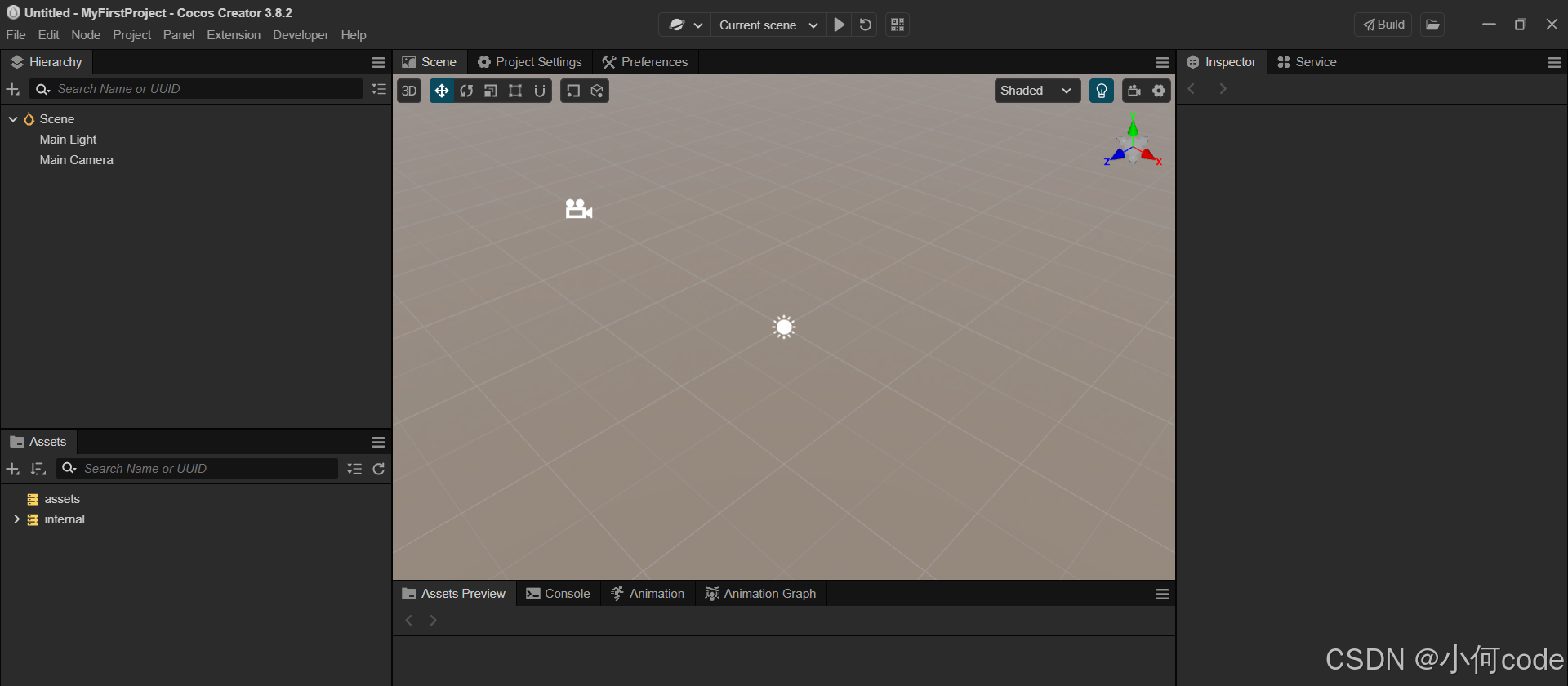1568x686 pixels.
Task: Refresh the Assets panel
Action: pos(379,469)
